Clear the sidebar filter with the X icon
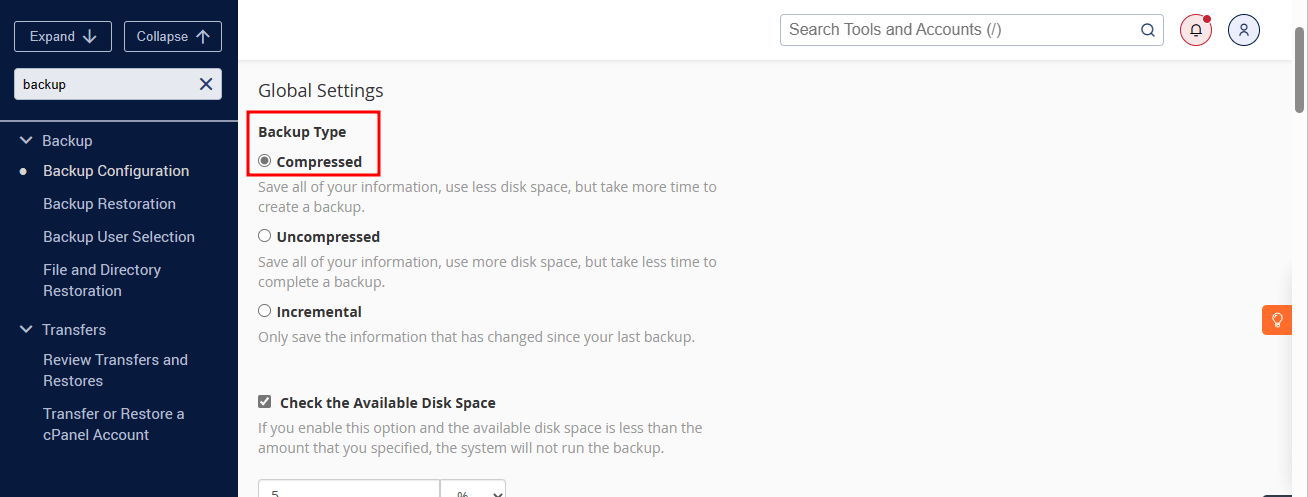The image size is (1308, 497). click(206, 84)
